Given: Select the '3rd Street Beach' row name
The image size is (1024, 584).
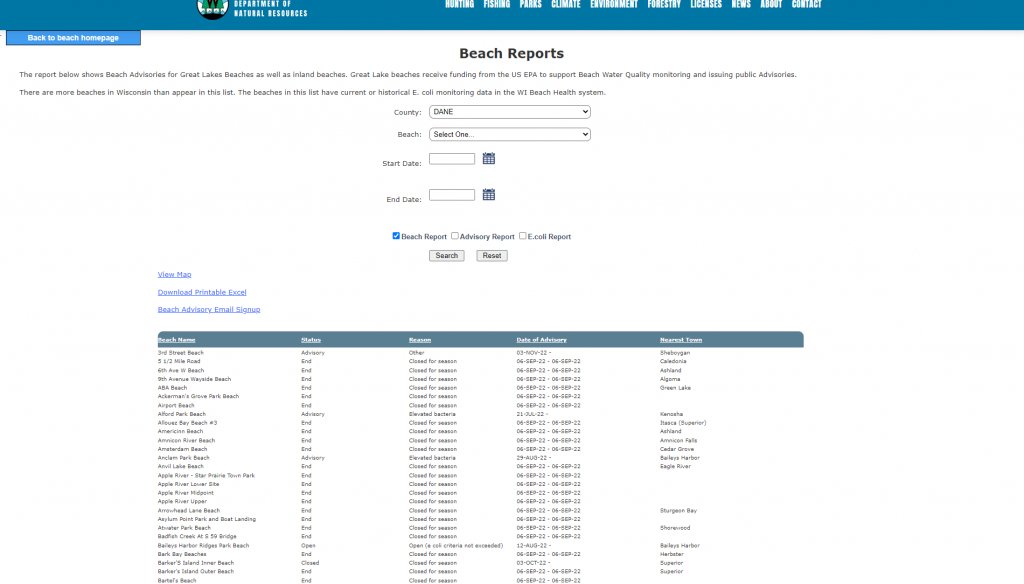Looking at the screenshot, I should pos(180,353).
